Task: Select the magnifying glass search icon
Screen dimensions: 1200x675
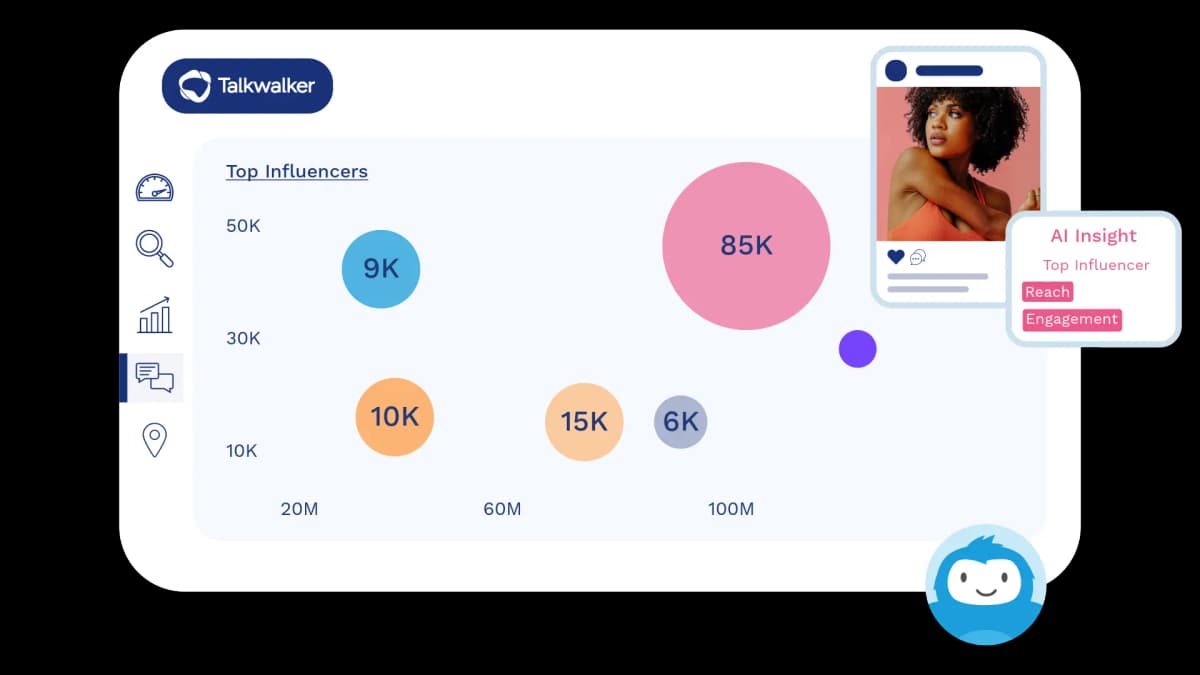Action: pyautogui.click(x=154, y=248)
